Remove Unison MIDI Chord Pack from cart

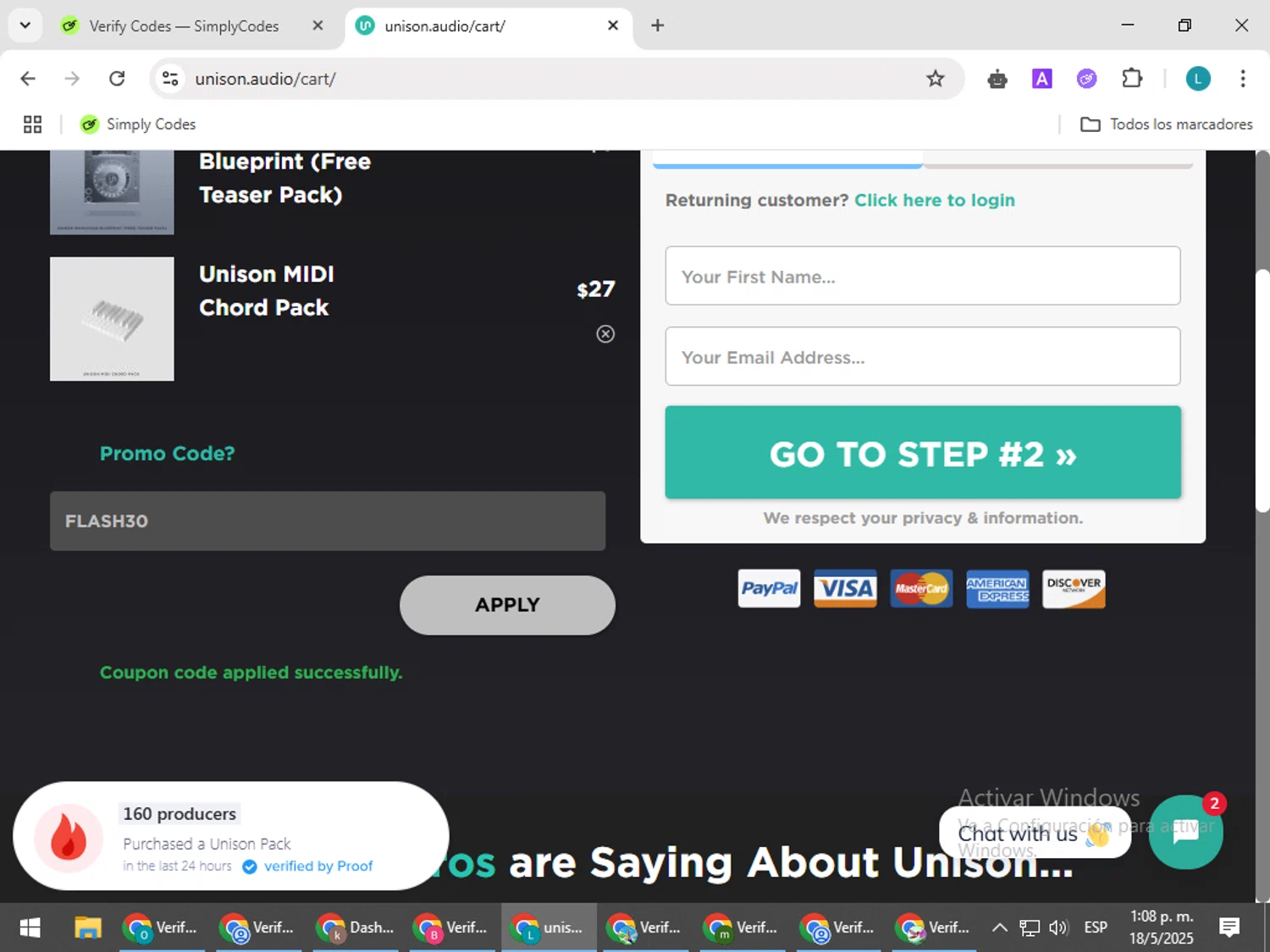coord(605,333)
